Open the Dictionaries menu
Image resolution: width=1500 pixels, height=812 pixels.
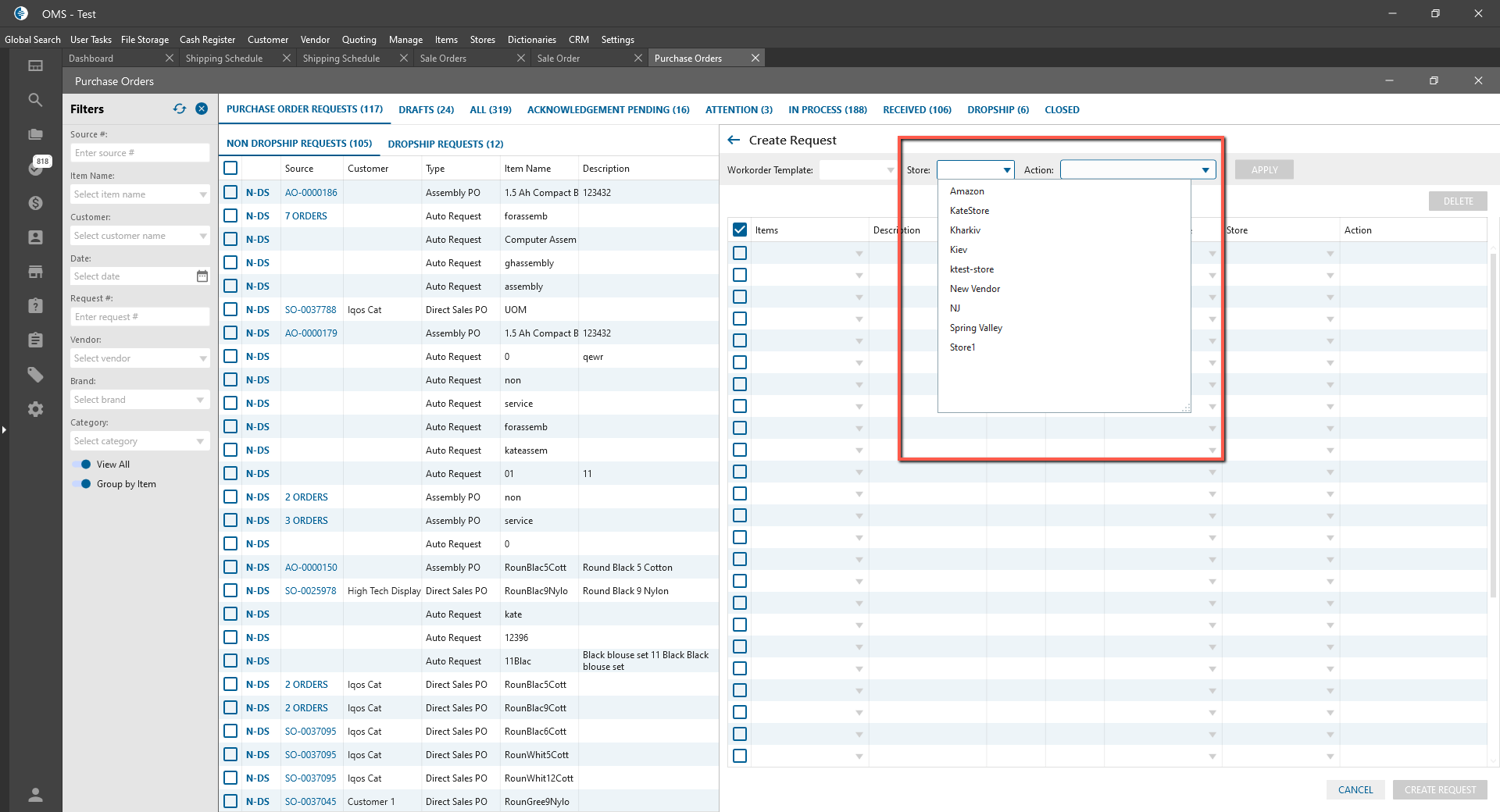point(531,40)
